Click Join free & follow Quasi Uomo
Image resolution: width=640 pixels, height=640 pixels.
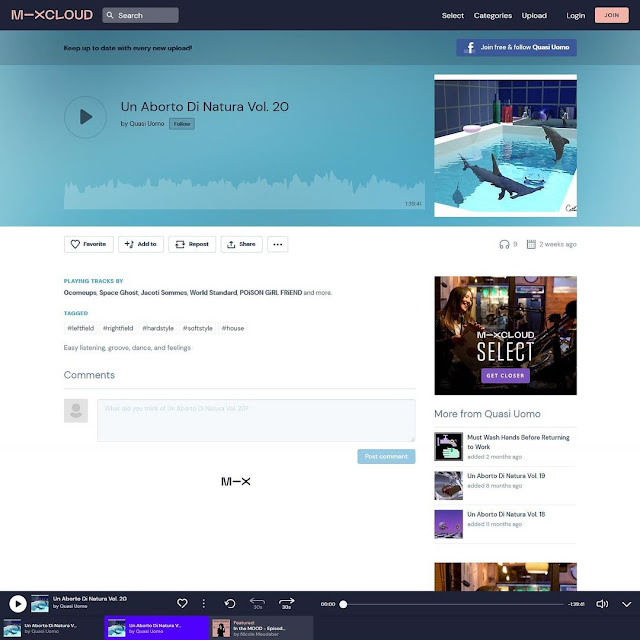tap(516, 47)
